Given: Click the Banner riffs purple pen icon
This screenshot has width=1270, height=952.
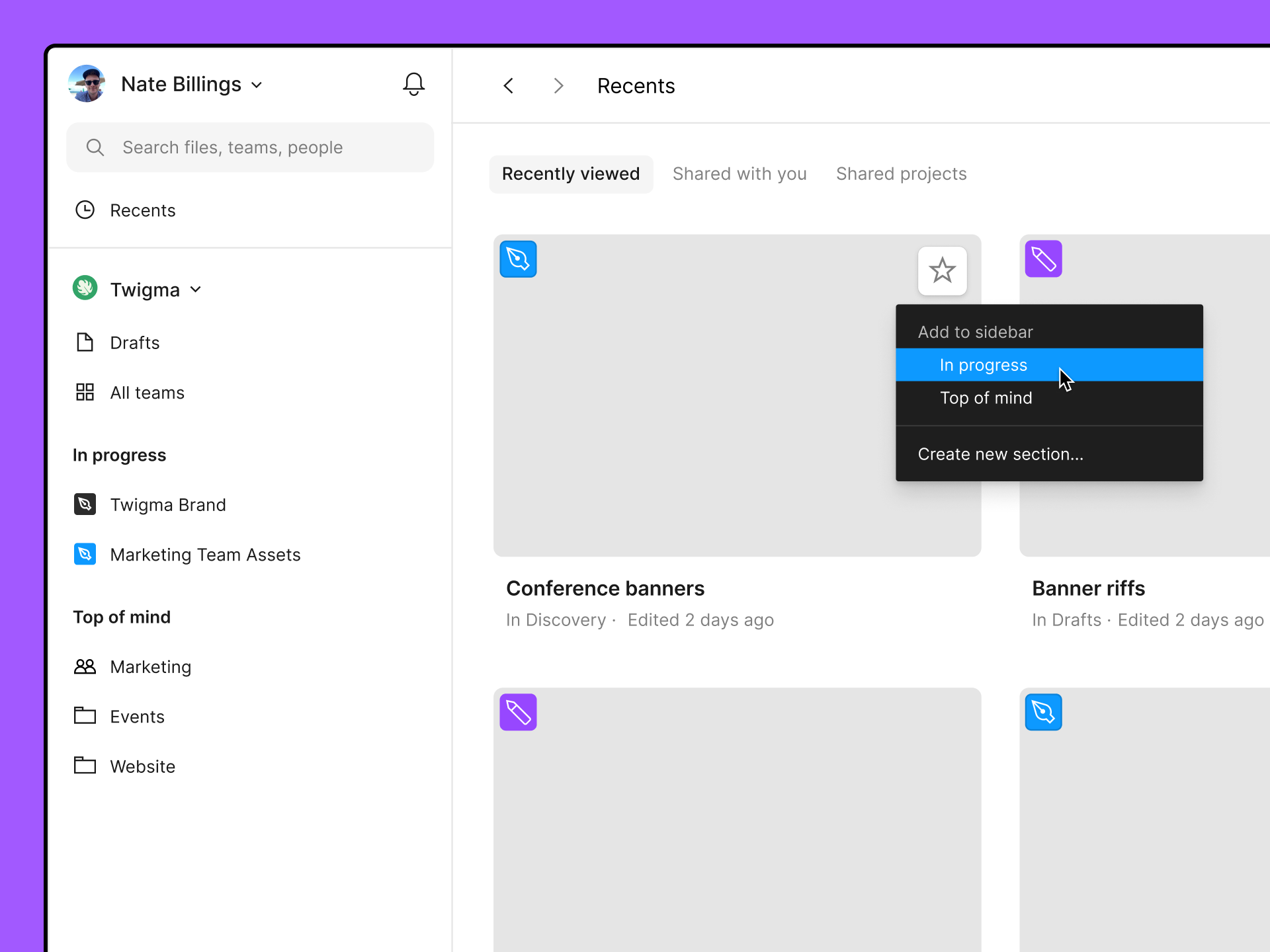Looking at the screenshot, I should coord(1043,258).
